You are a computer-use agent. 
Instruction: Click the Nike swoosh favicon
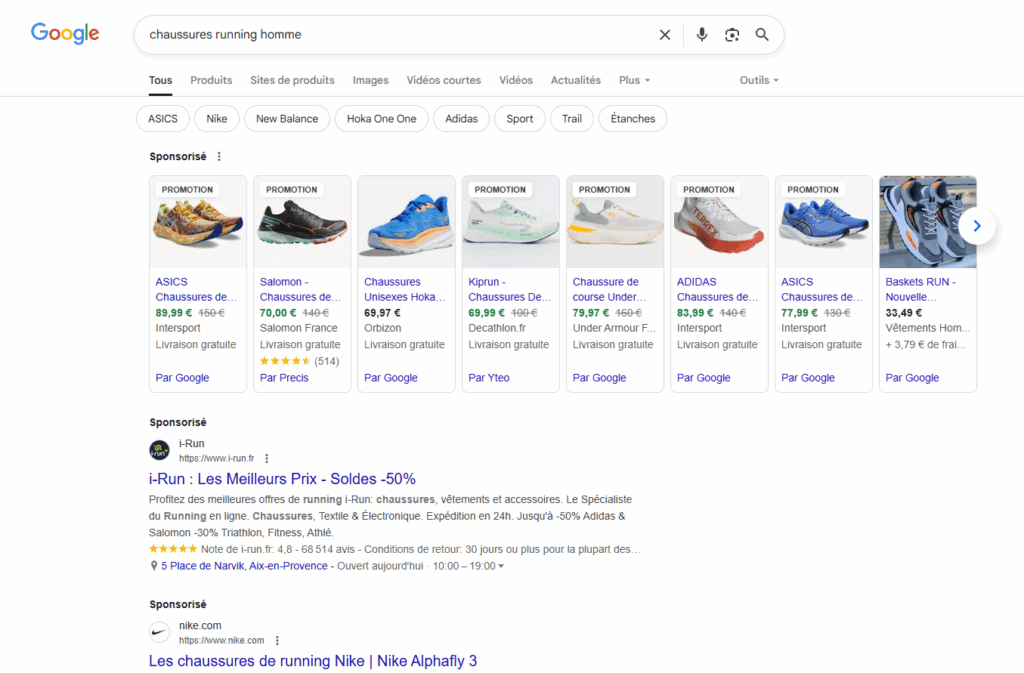(159, 632)
